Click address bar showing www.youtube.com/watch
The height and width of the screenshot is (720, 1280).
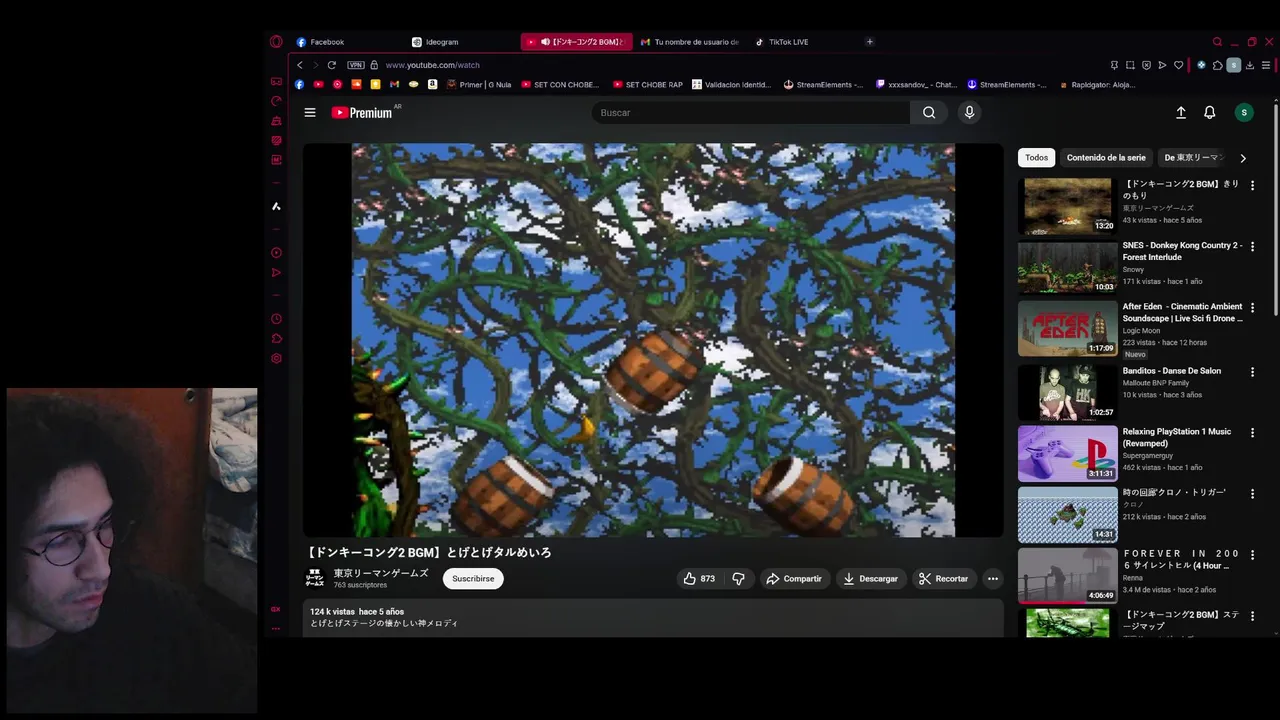click(432, 65)
